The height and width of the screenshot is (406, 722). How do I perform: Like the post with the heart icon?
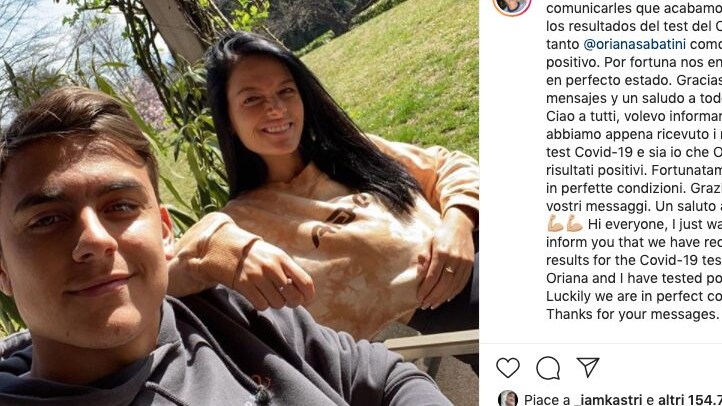point(508,367)
